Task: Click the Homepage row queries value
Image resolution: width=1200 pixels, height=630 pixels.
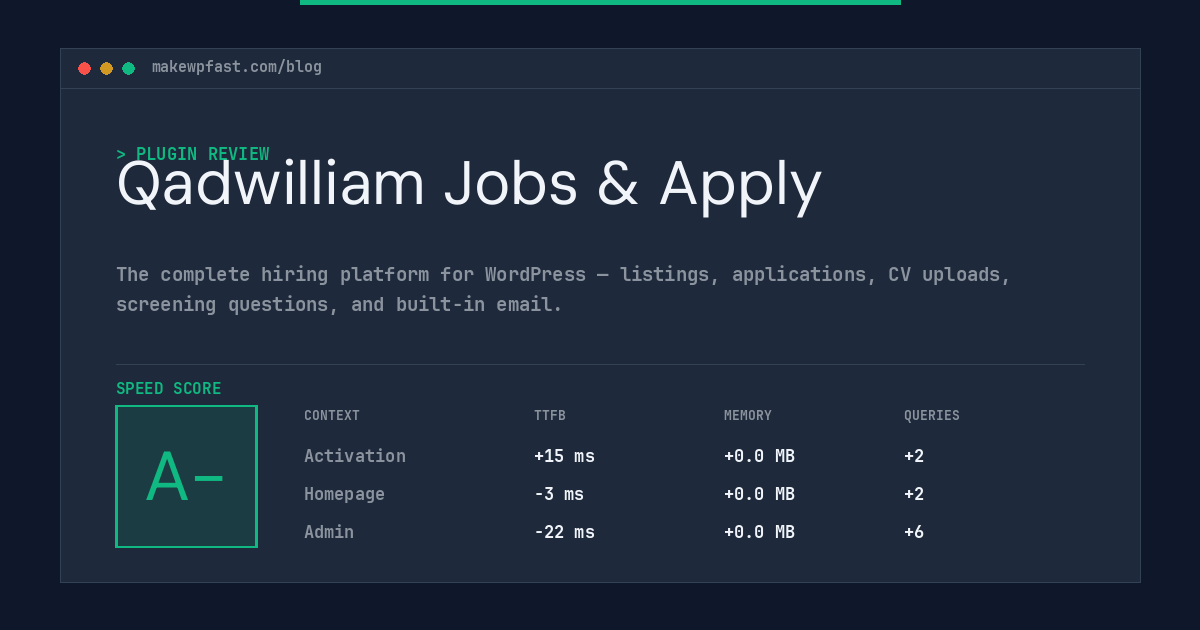Action: point(914,494)
